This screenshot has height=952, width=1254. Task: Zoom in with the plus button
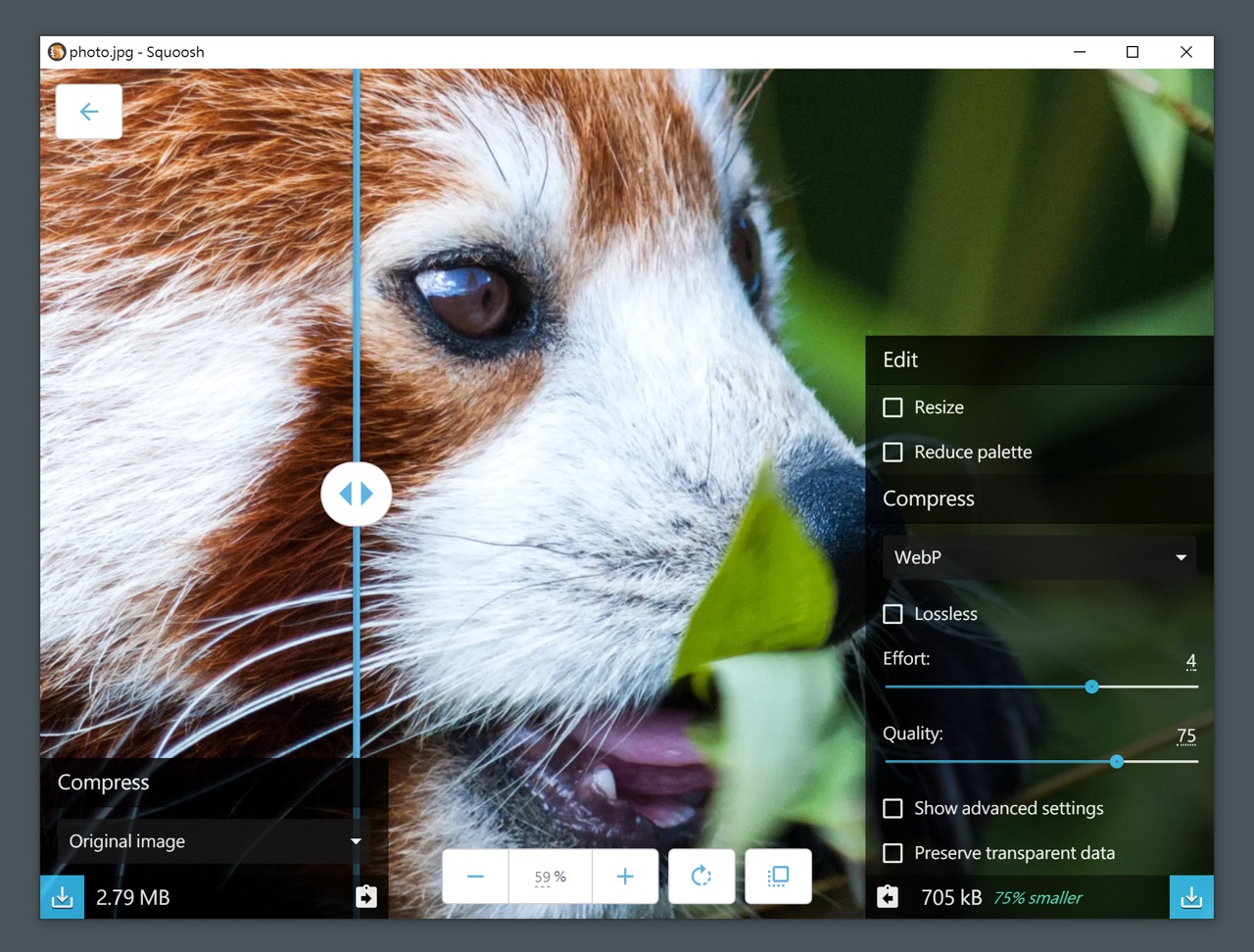(x=625, y=877)
